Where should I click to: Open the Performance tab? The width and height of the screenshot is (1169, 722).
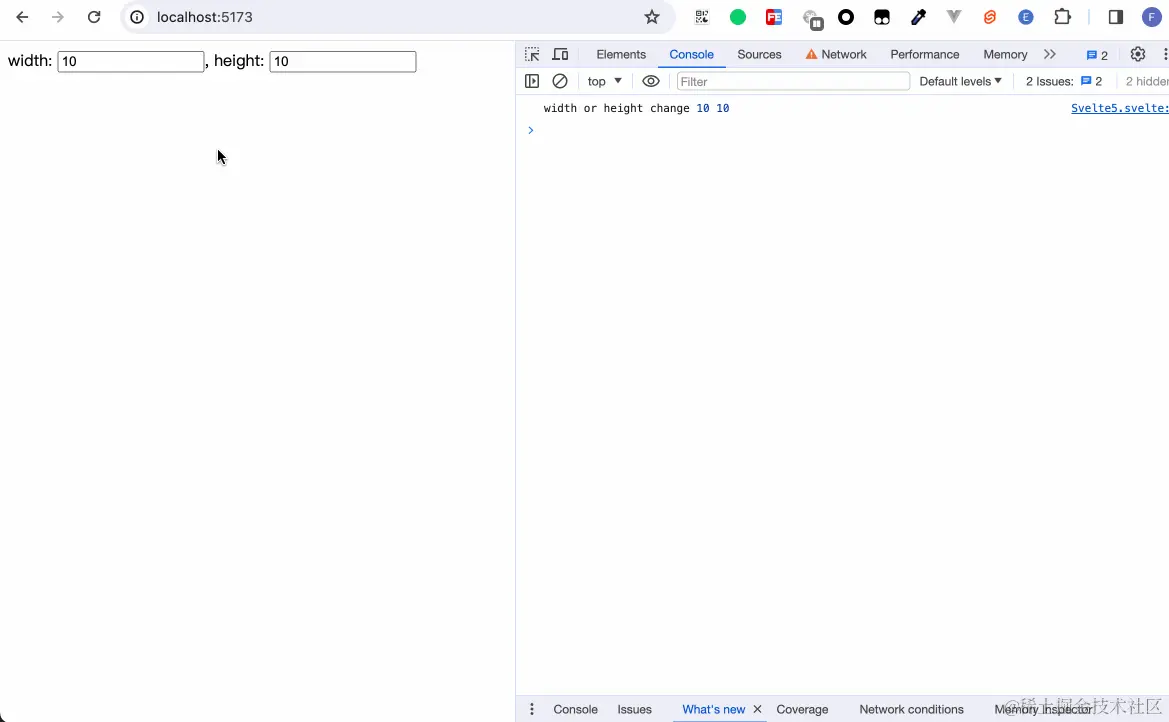(924, 54)
